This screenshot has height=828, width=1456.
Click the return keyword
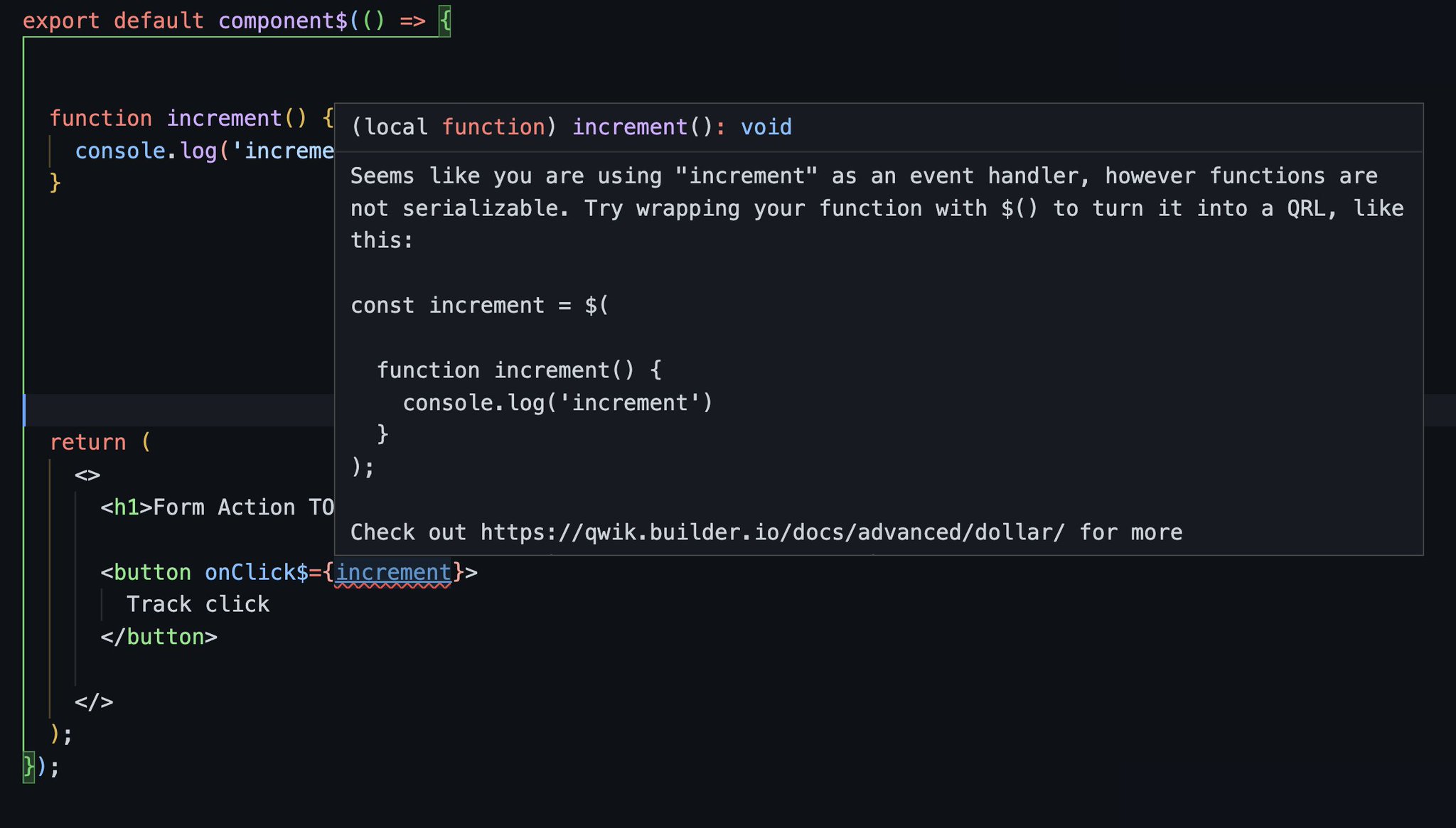pyautogui.click(x=89, y=441)
